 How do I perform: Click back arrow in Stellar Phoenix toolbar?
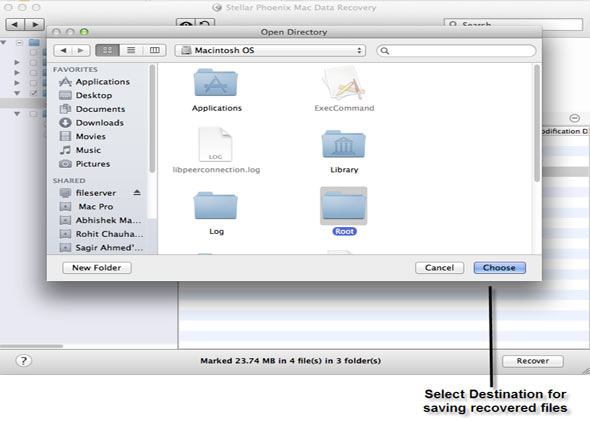tap(15, 24)
